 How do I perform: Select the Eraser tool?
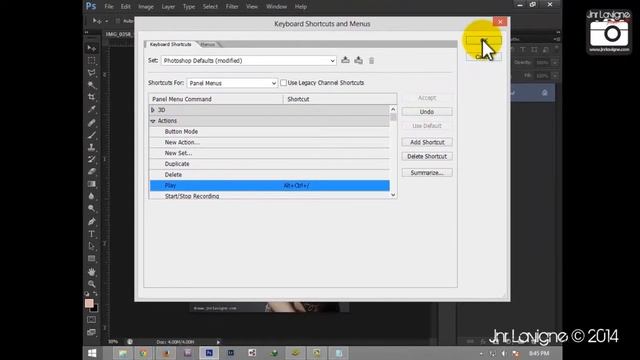pos(92,171)
